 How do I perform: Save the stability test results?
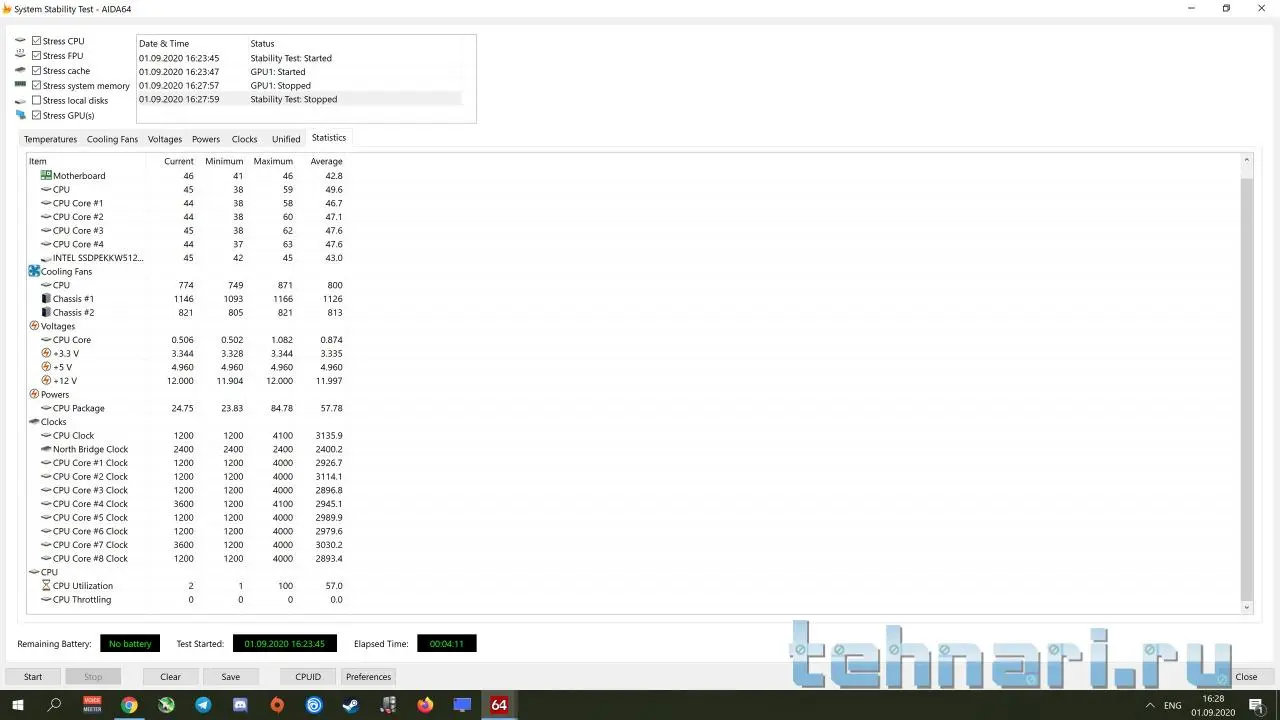coord(230,677)
